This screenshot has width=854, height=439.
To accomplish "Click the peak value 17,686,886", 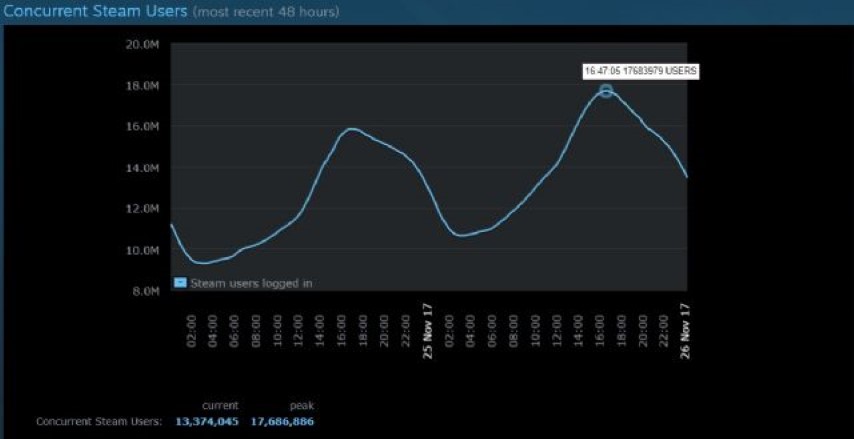I will [282, 422].
